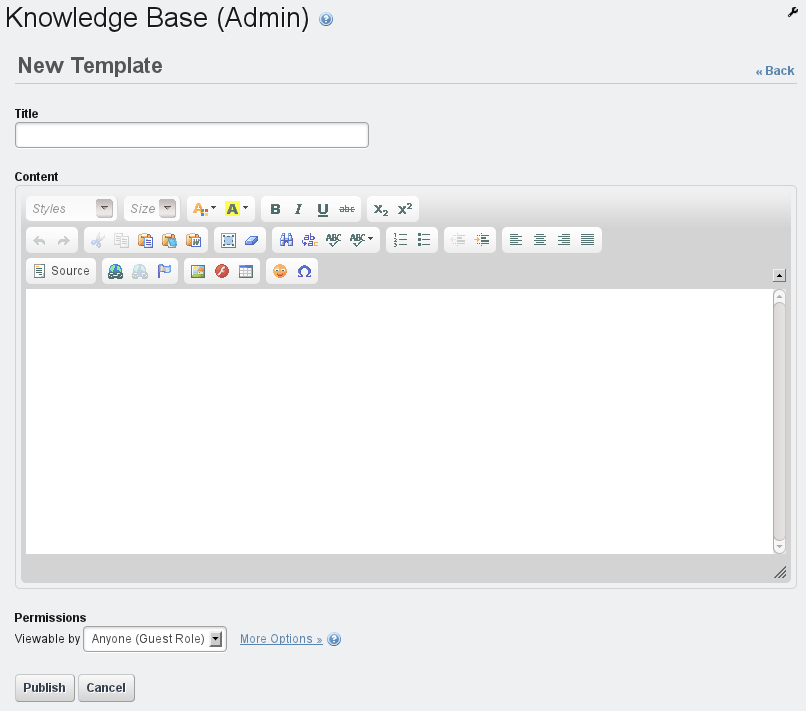Click the wrench options icon
Screen dimensions: 806x711
point(792,13)
